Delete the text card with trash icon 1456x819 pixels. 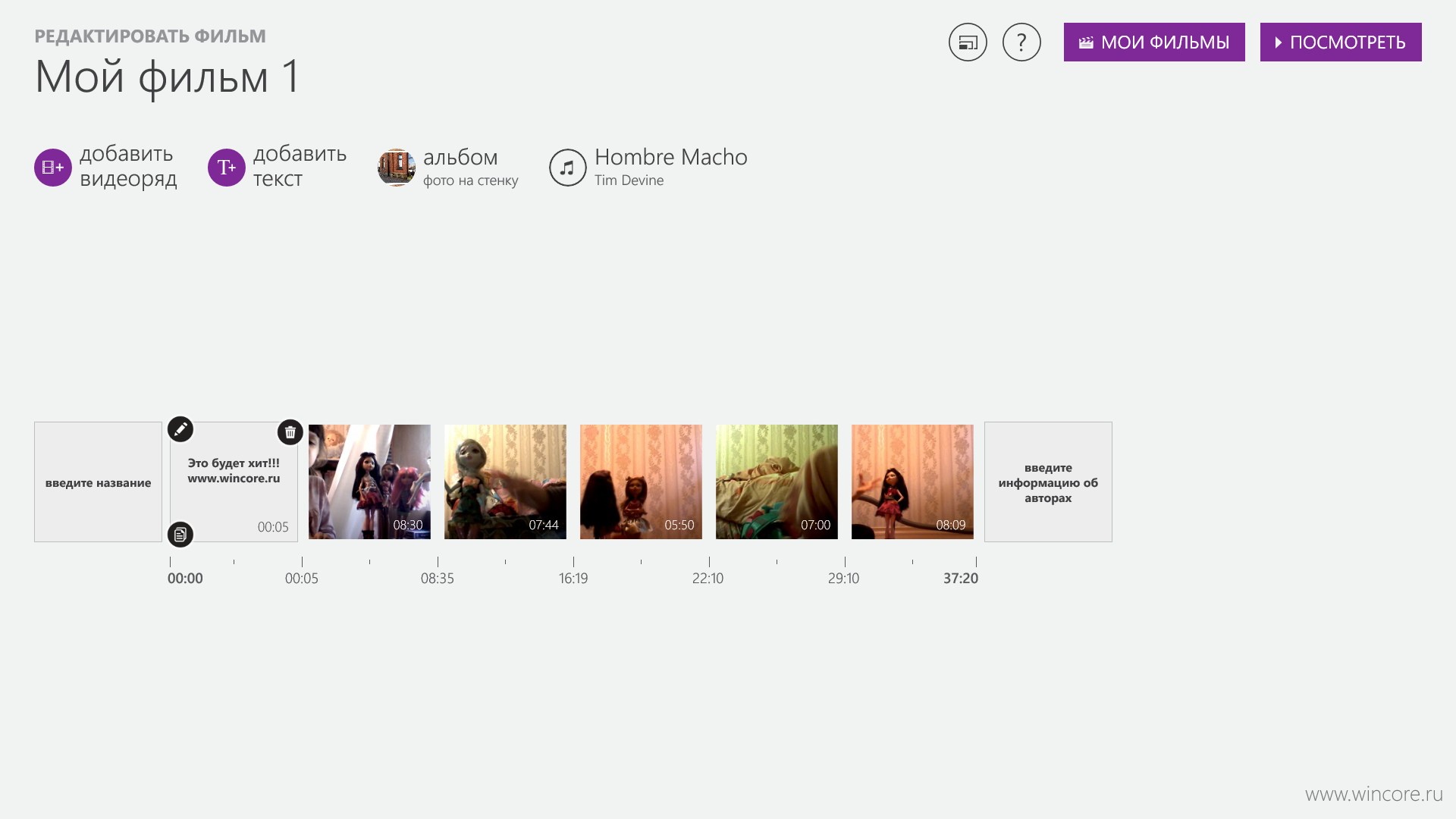coord(290,432)
